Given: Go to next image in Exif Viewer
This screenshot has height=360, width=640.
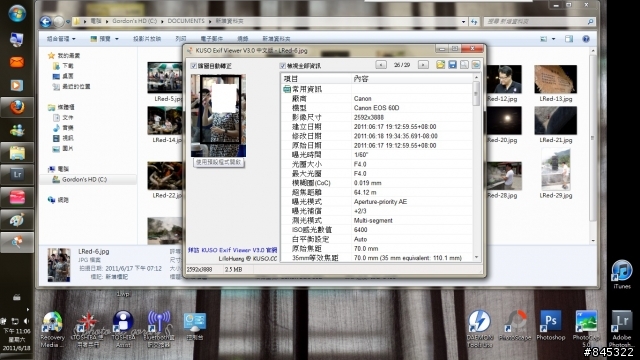Looking at the screenshot, I should tap(423, 65).
